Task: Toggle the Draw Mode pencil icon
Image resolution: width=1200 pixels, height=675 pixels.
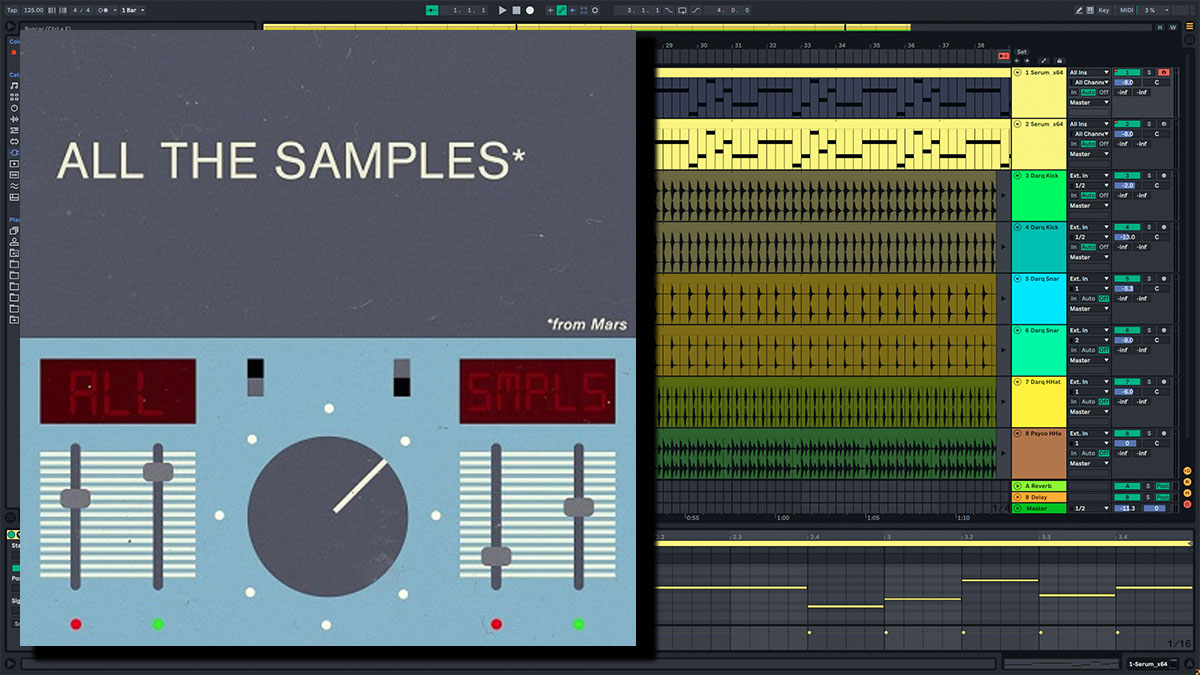Action: (x=1079, y=10)
